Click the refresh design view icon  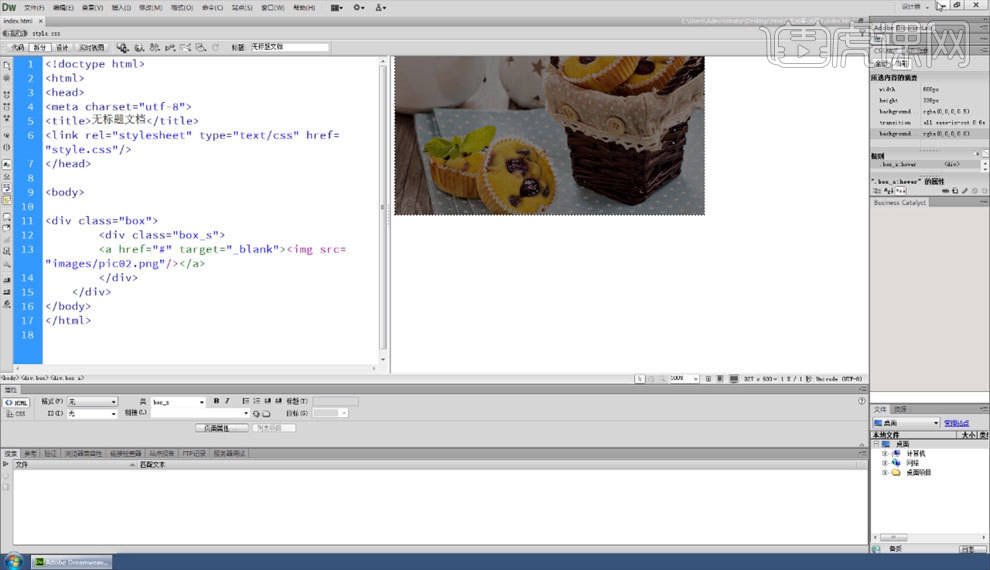click(x=215, y=47)
